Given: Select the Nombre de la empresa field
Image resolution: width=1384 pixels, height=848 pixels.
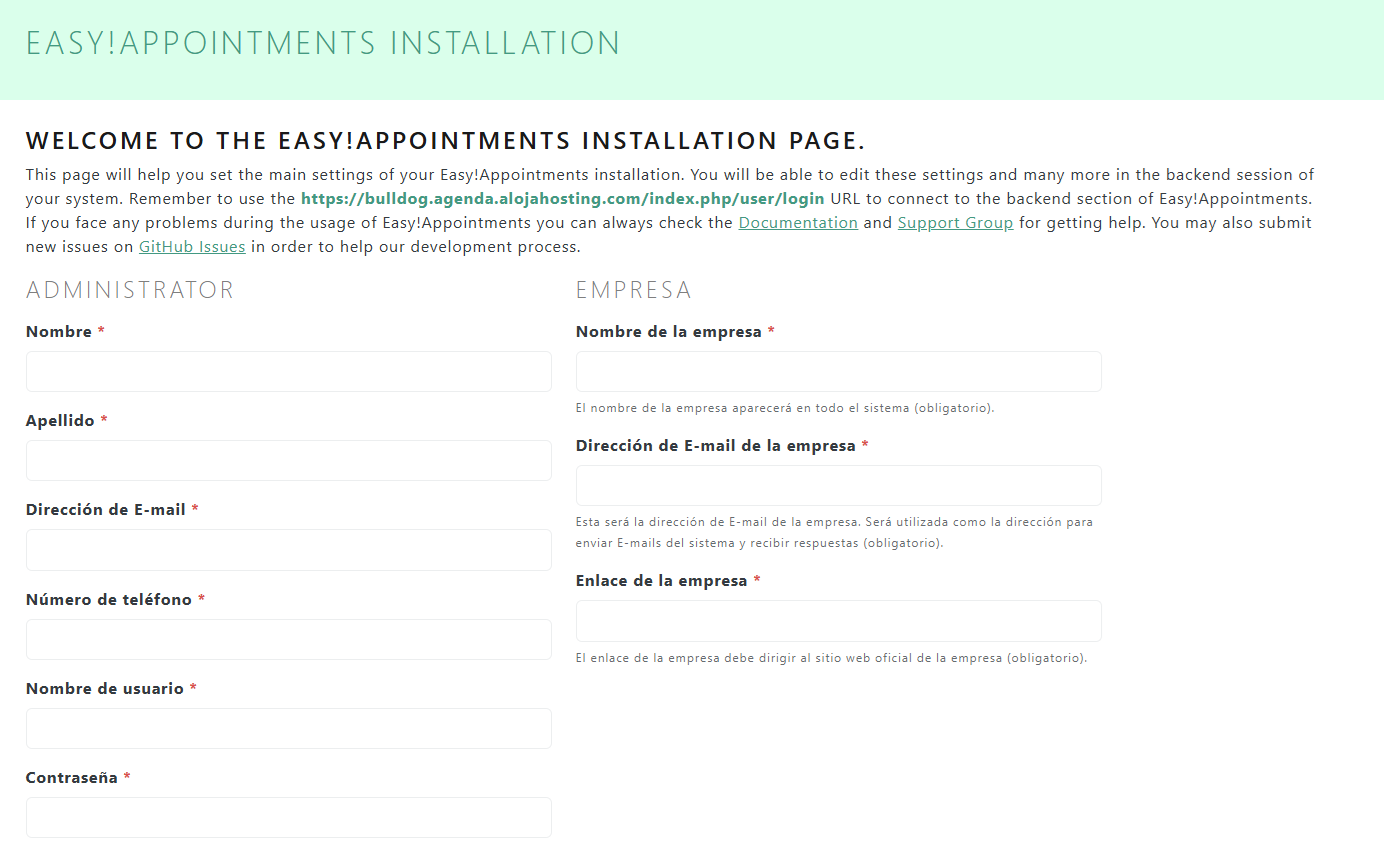Looking at the screenshot, I should point(838,371).
